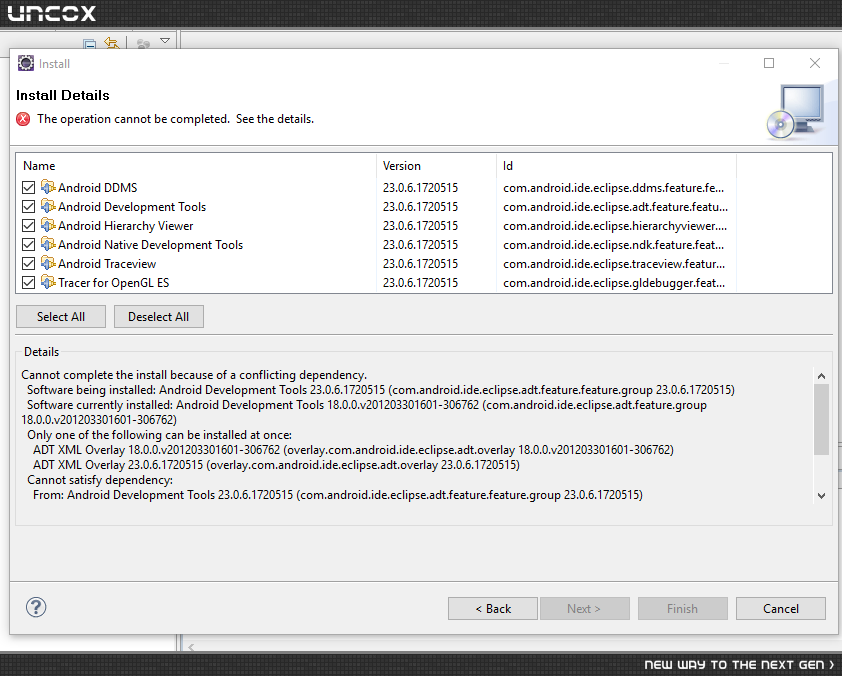Click the 'Cannot complete the install' details line
The image size is (842, 676).
pos(194,375)
